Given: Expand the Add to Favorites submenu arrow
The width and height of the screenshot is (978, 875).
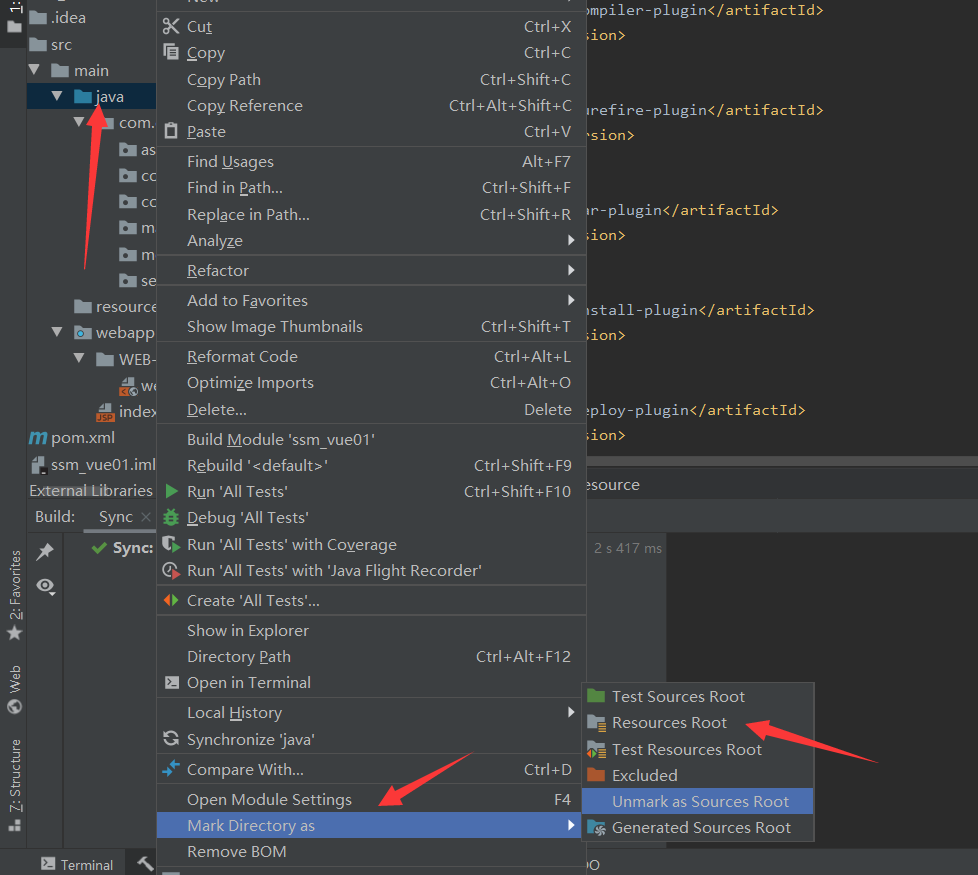Looking at the screenshot, I should pos(571,300).
